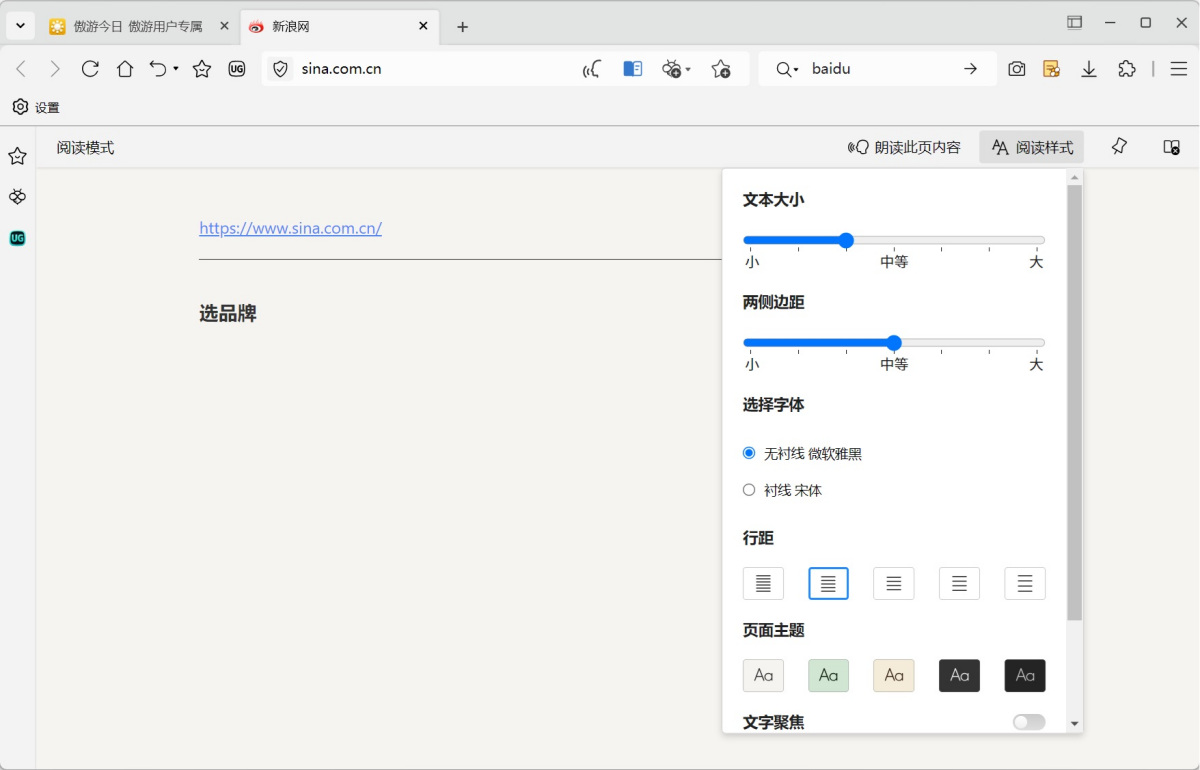Pin the reading style panel

[1118, 146]
